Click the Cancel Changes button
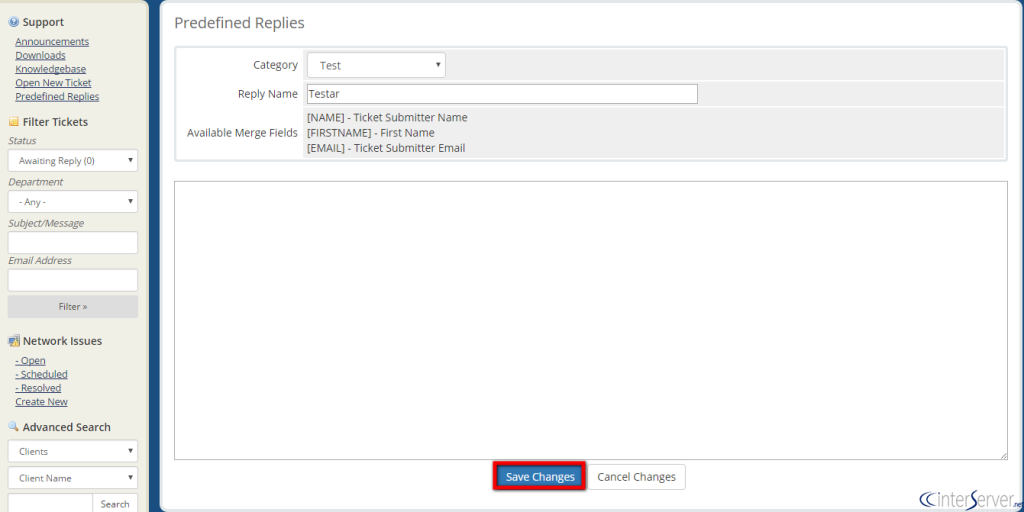Image resolution: width=1024 pixels, height=512 pixels. (636, 477)
